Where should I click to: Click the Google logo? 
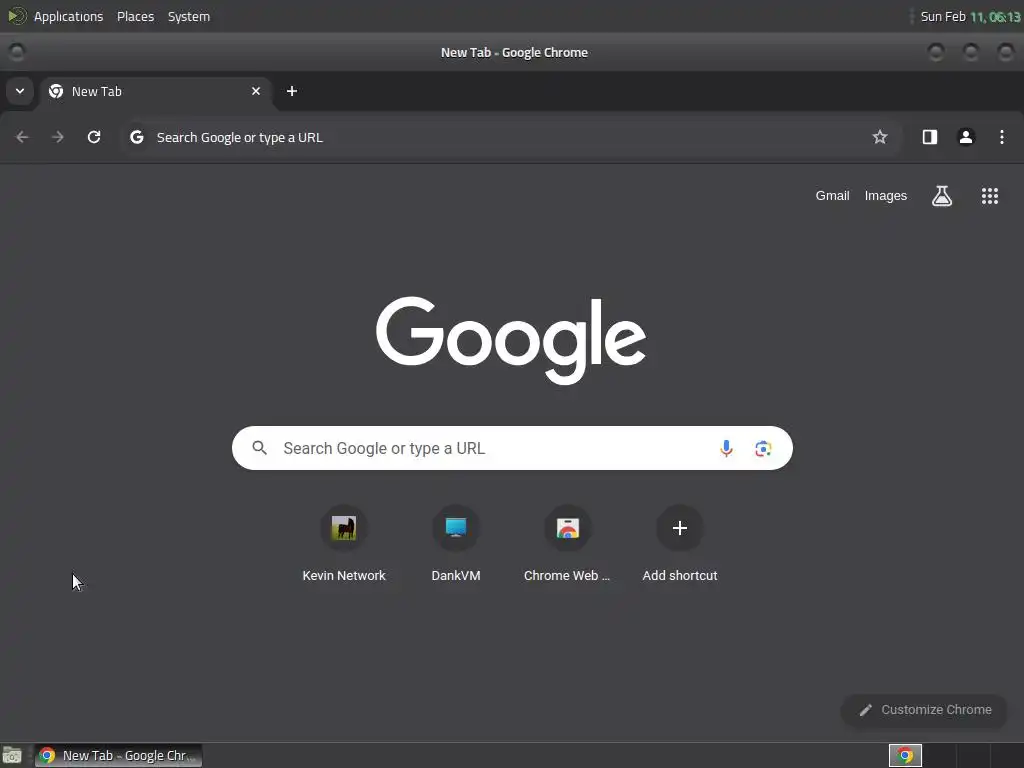point(511,340)
